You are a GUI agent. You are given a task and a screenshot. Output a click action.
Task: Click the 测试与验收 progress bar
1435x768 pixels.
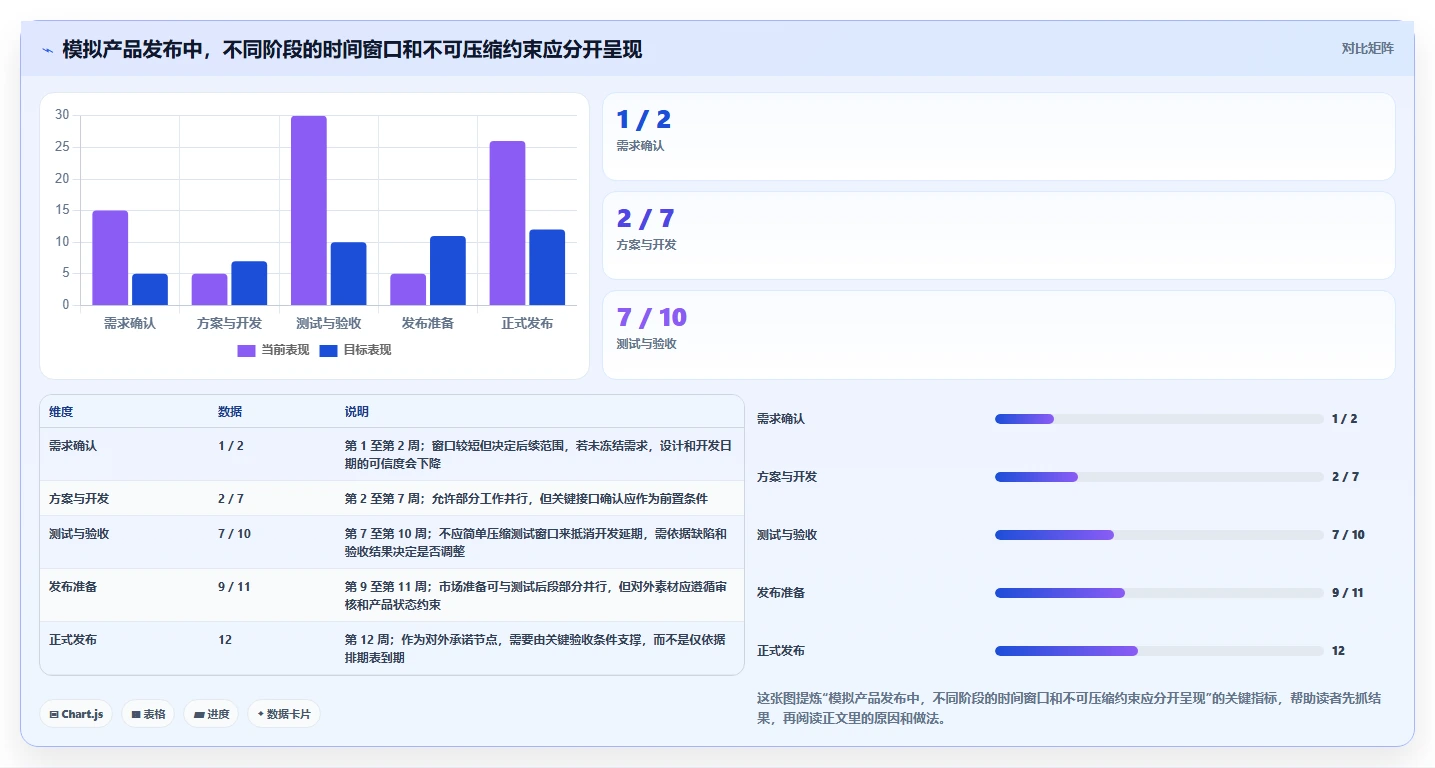[1159, 535]
